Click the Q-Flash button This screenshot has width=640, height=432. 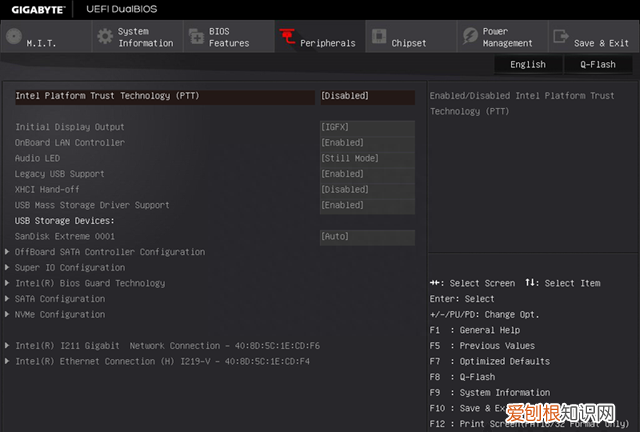pos(598,65)
